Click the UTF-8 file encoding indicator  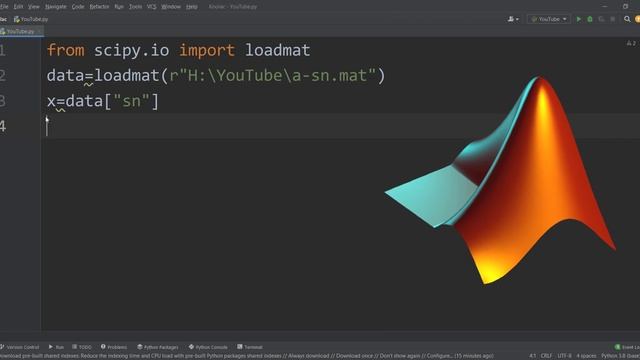(x=564, y=356)
